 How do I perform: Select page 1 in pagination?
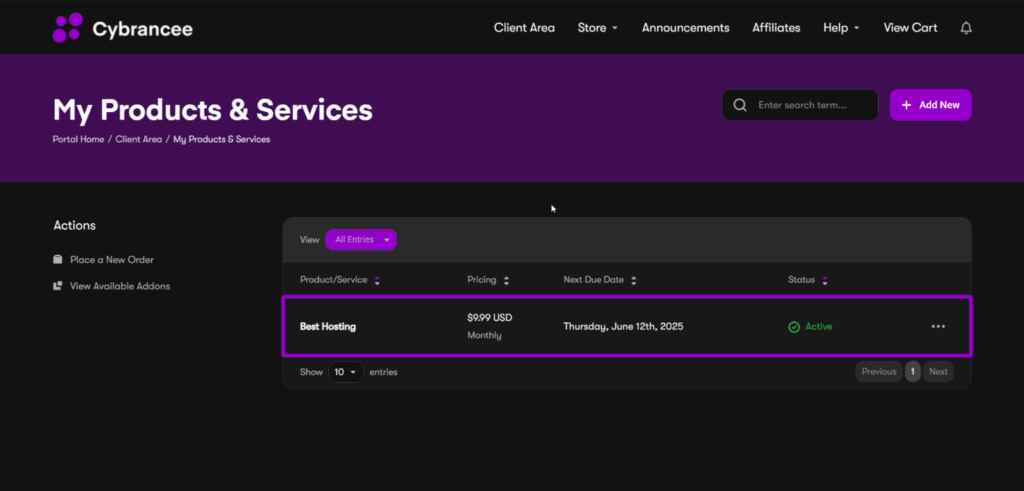pyautogui.click(x=913, y=372)
